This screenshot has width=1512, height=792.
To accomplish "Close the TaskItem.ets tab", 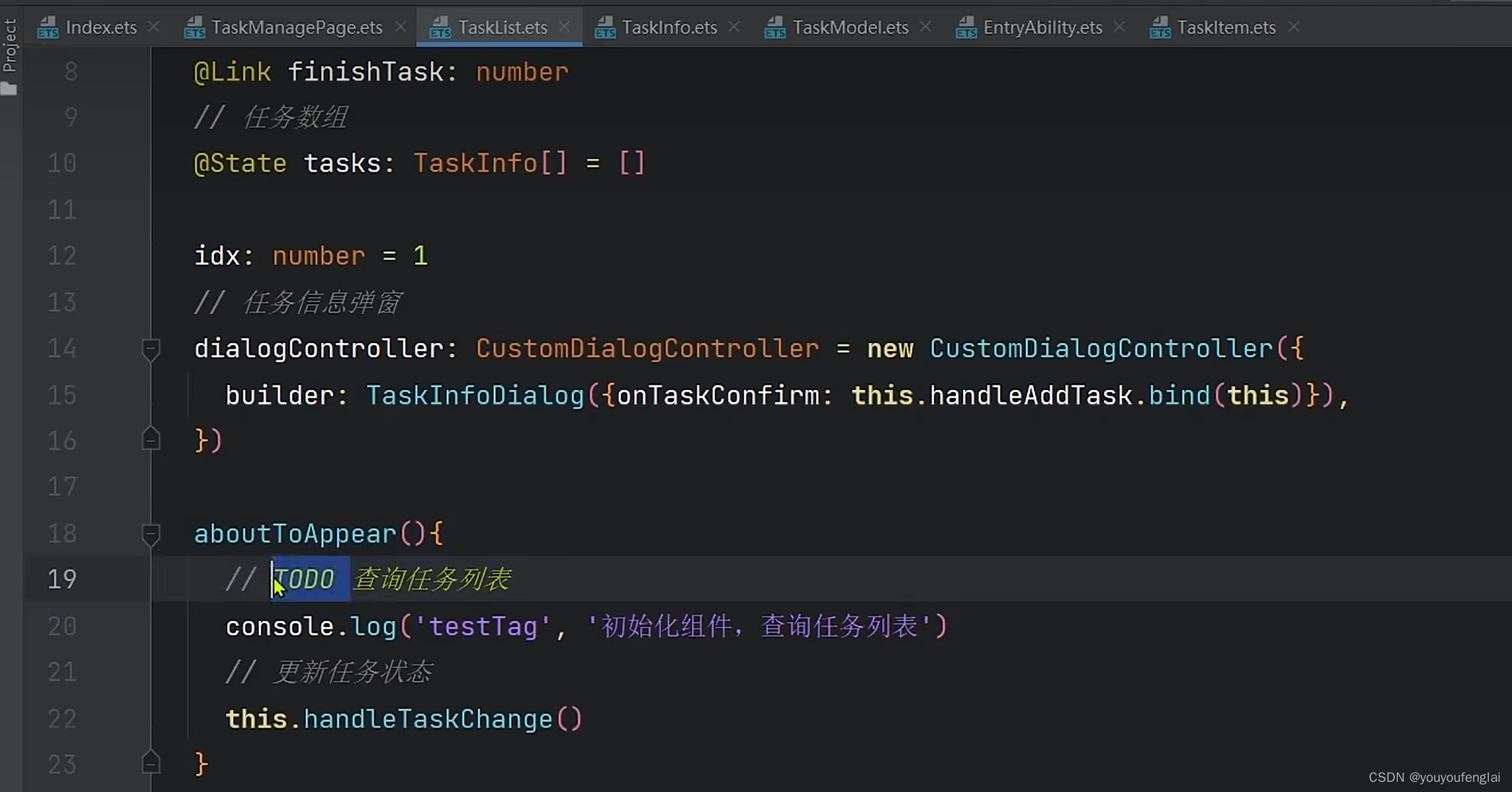I will (x=1294, y=27).
